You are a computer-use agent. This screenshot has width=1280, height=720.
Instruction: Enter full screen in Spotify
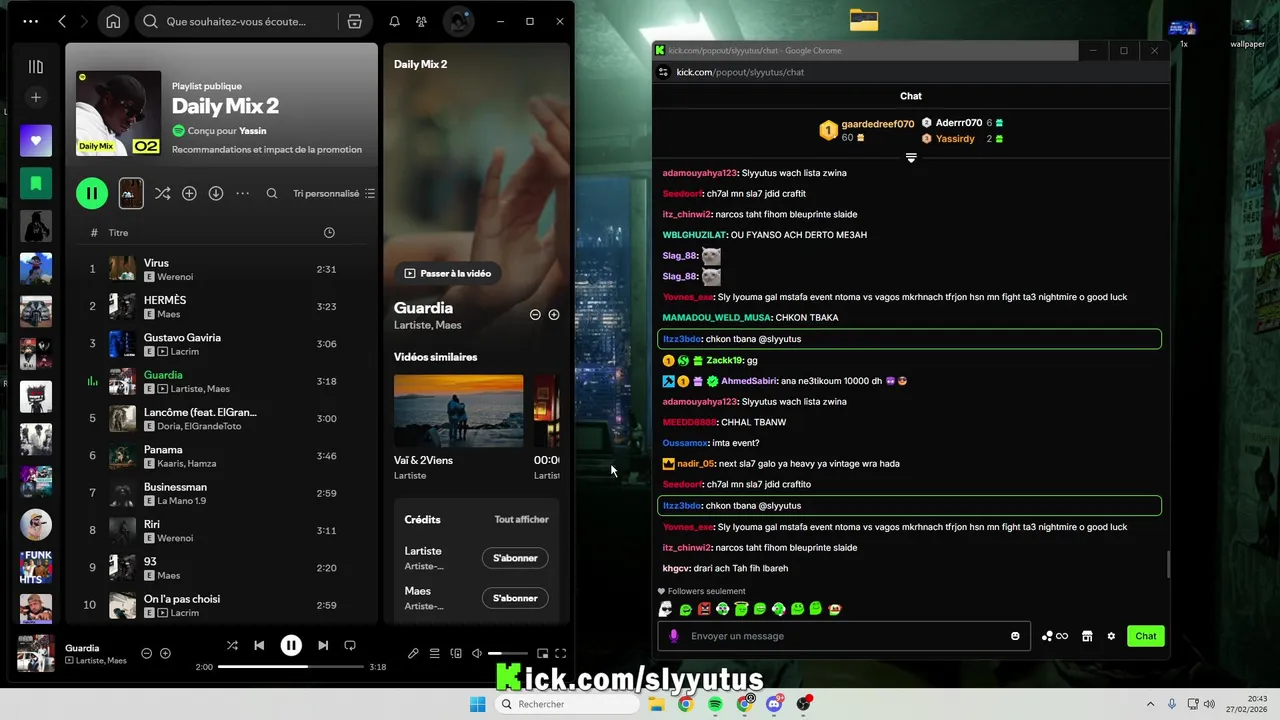pos(561,653)
